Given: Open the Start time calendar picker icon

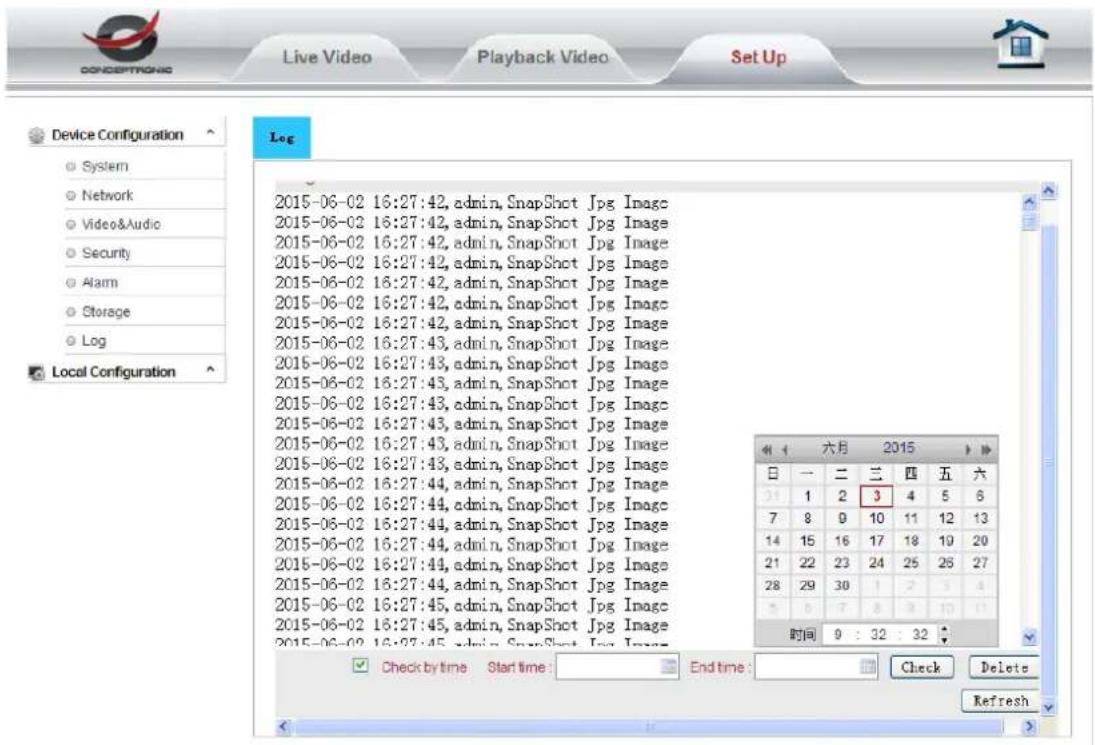Looking at the screenshot, I should pos(669,666).
